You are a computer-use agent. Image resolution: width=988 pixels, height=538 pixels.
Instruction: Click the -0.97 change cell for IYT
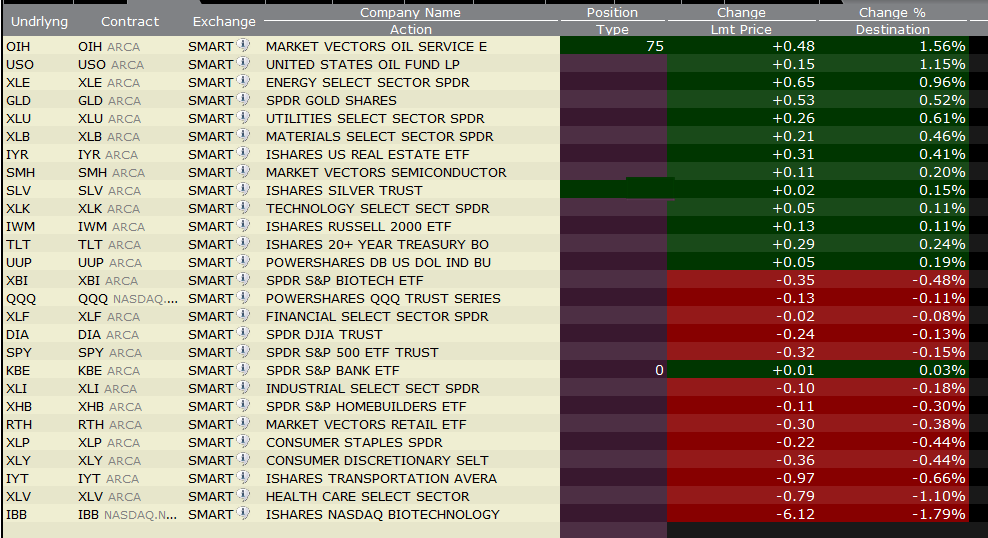point(795,479)
